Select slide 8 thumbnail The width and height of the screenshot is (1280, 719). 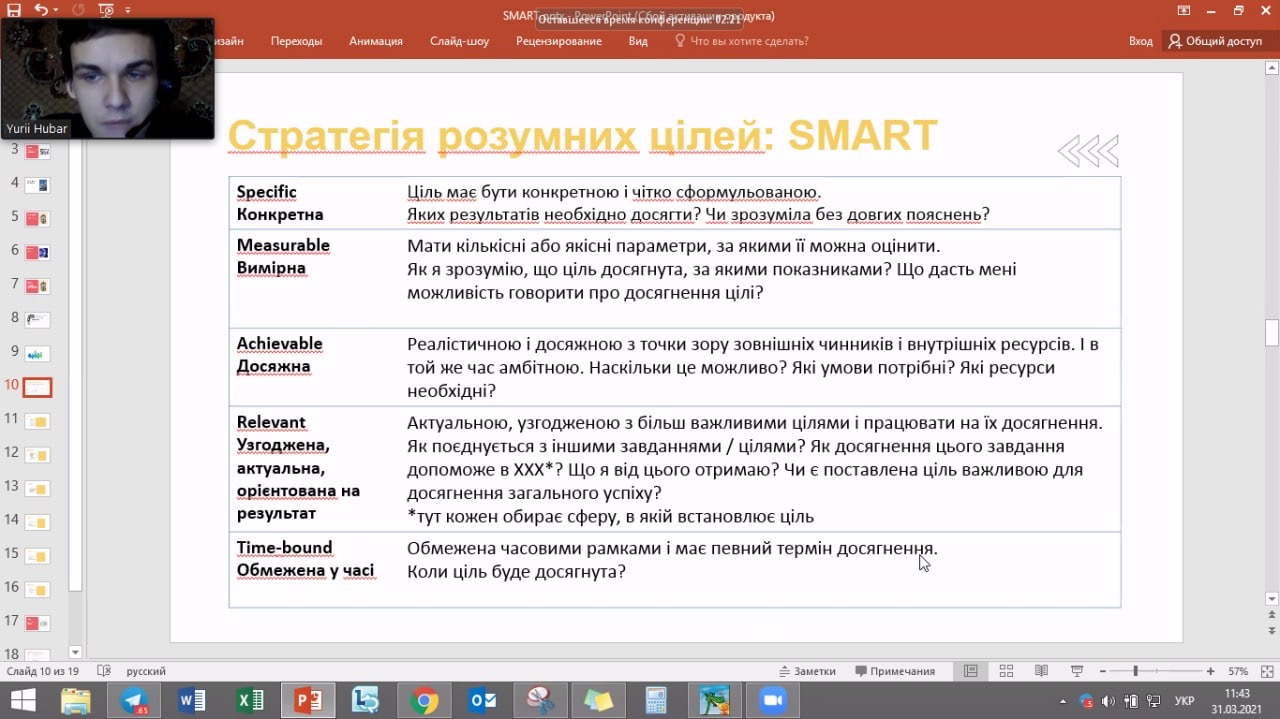coord(38,319)
